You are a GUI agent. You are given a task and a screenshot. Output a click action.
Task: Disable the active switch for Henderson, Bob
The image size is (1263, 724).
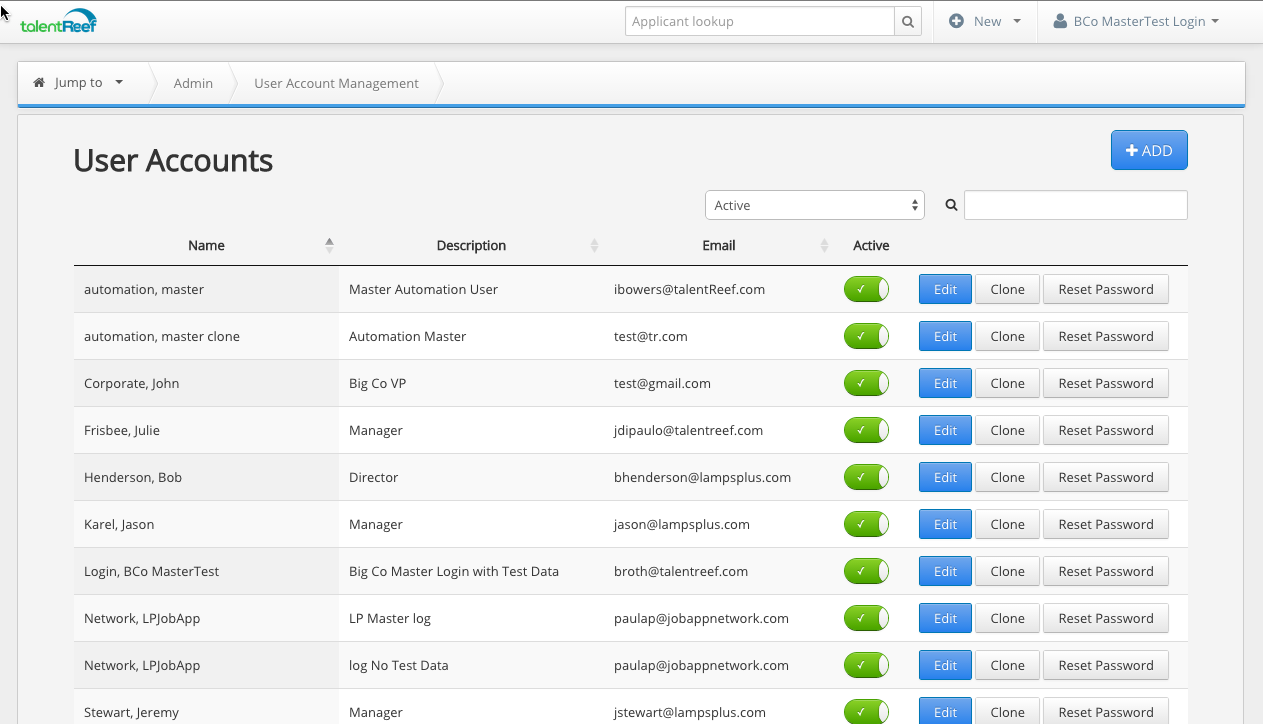pyautogui.click(x=866, y=477)
